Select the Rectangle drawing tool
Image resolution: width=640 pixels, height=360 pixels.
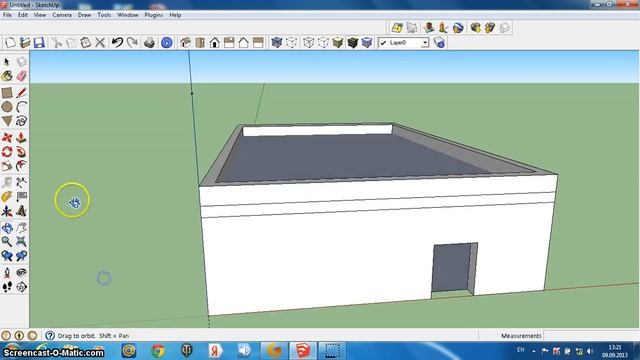7,93
